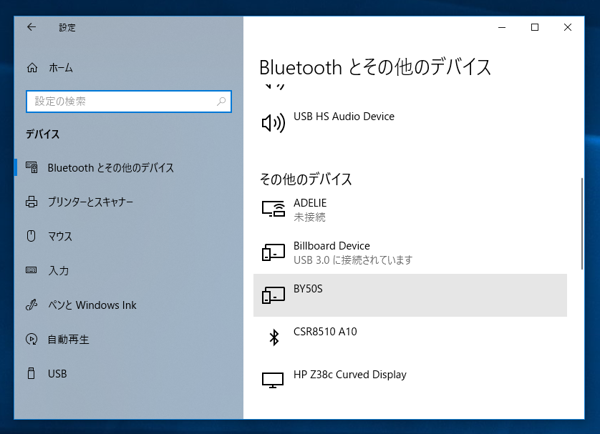Click the vertical scrollbar thumb

point(582,224)
